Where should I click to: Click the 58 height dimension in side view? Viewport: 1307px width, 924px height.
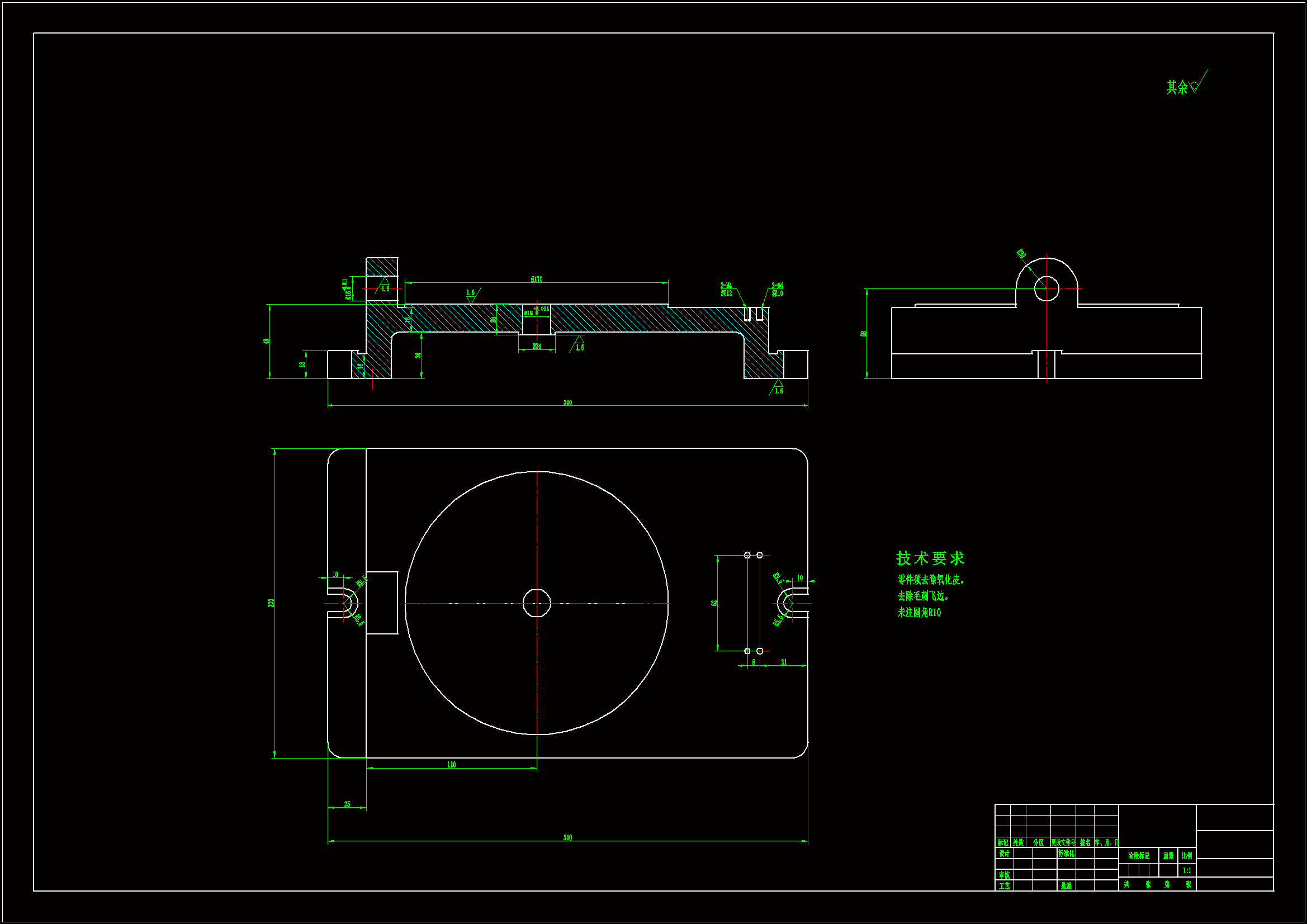[864, 334]
